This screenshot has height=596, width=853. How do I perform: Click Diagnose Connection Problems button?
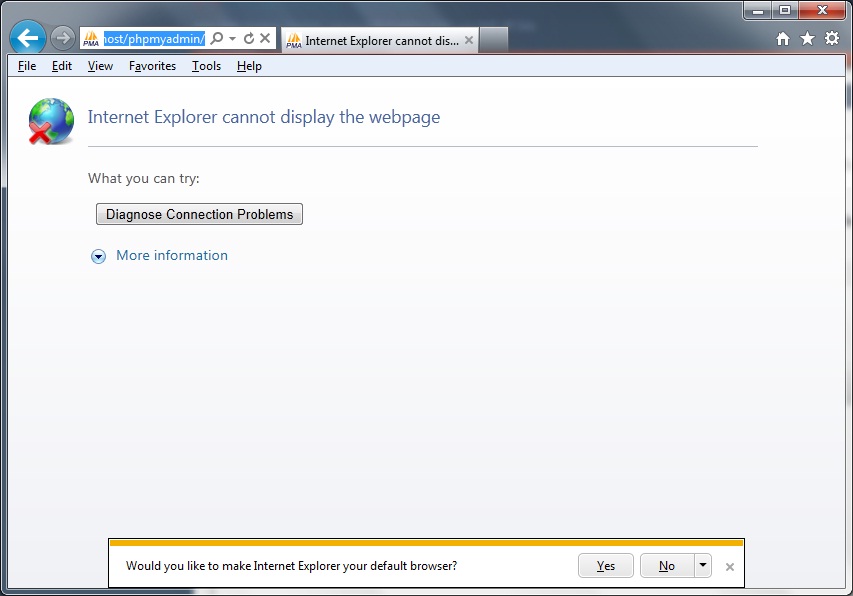point(199,214)
